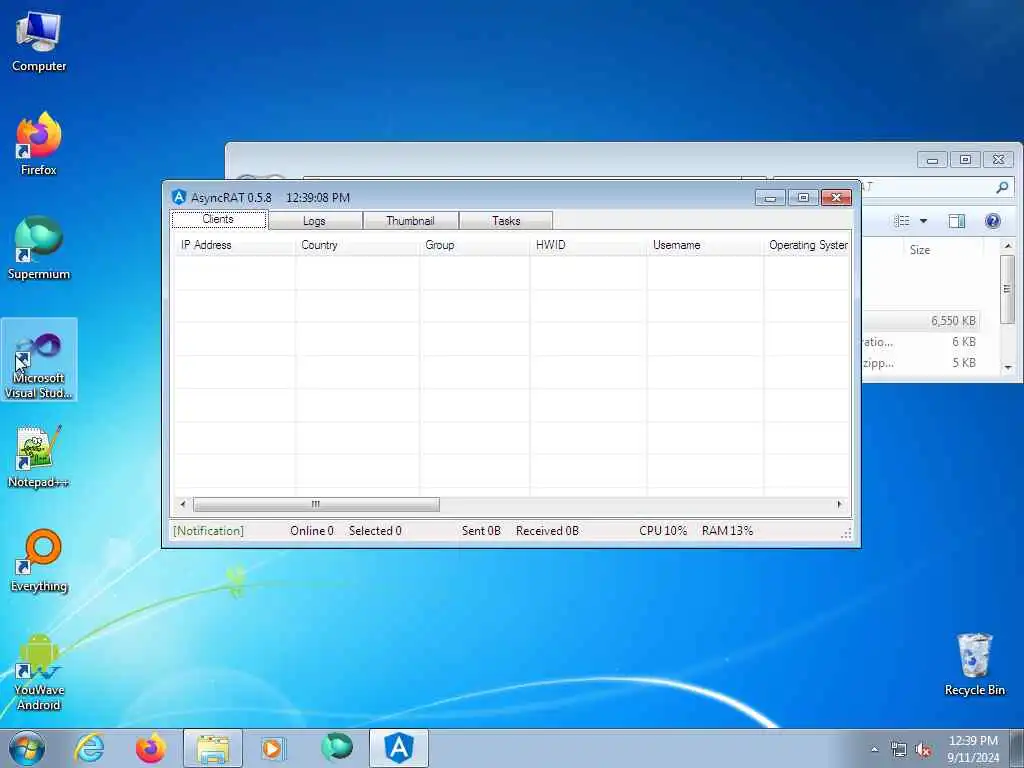
Task: Open Supermium from the taskbar
Action: [337, 748]
